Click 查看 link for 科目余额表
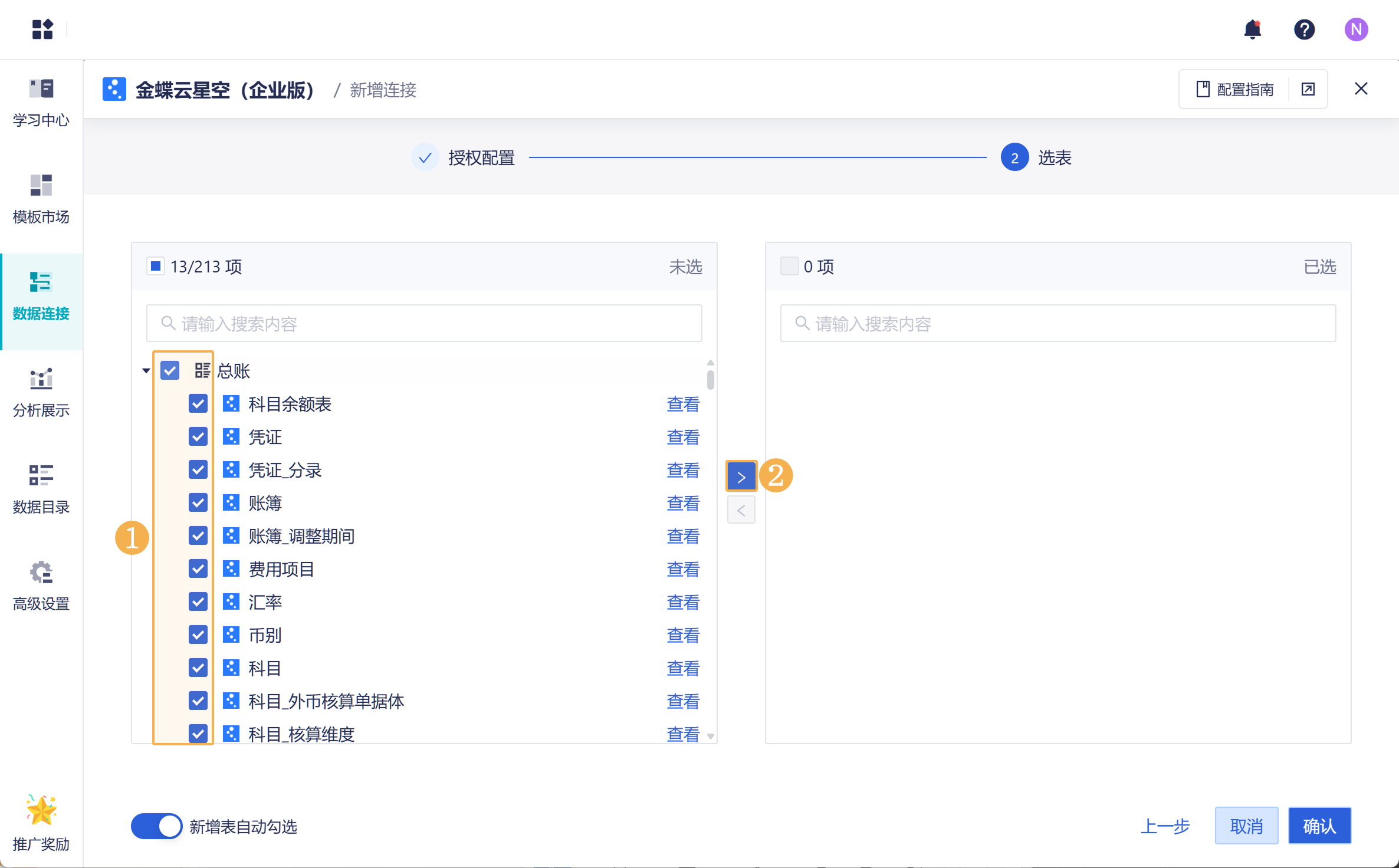1399x868 pixels. point(682,404)
